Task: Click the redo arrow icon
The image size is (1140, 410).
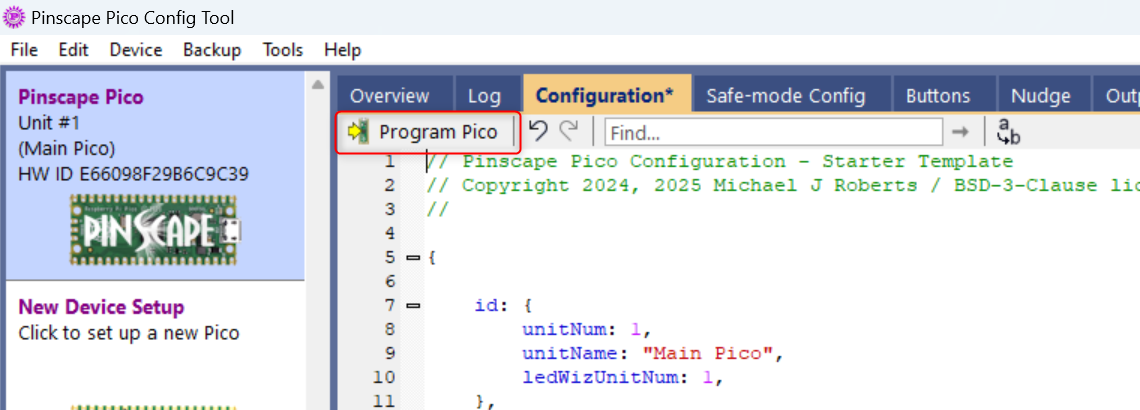Action: pyautogui.click(x=569, y=131)
